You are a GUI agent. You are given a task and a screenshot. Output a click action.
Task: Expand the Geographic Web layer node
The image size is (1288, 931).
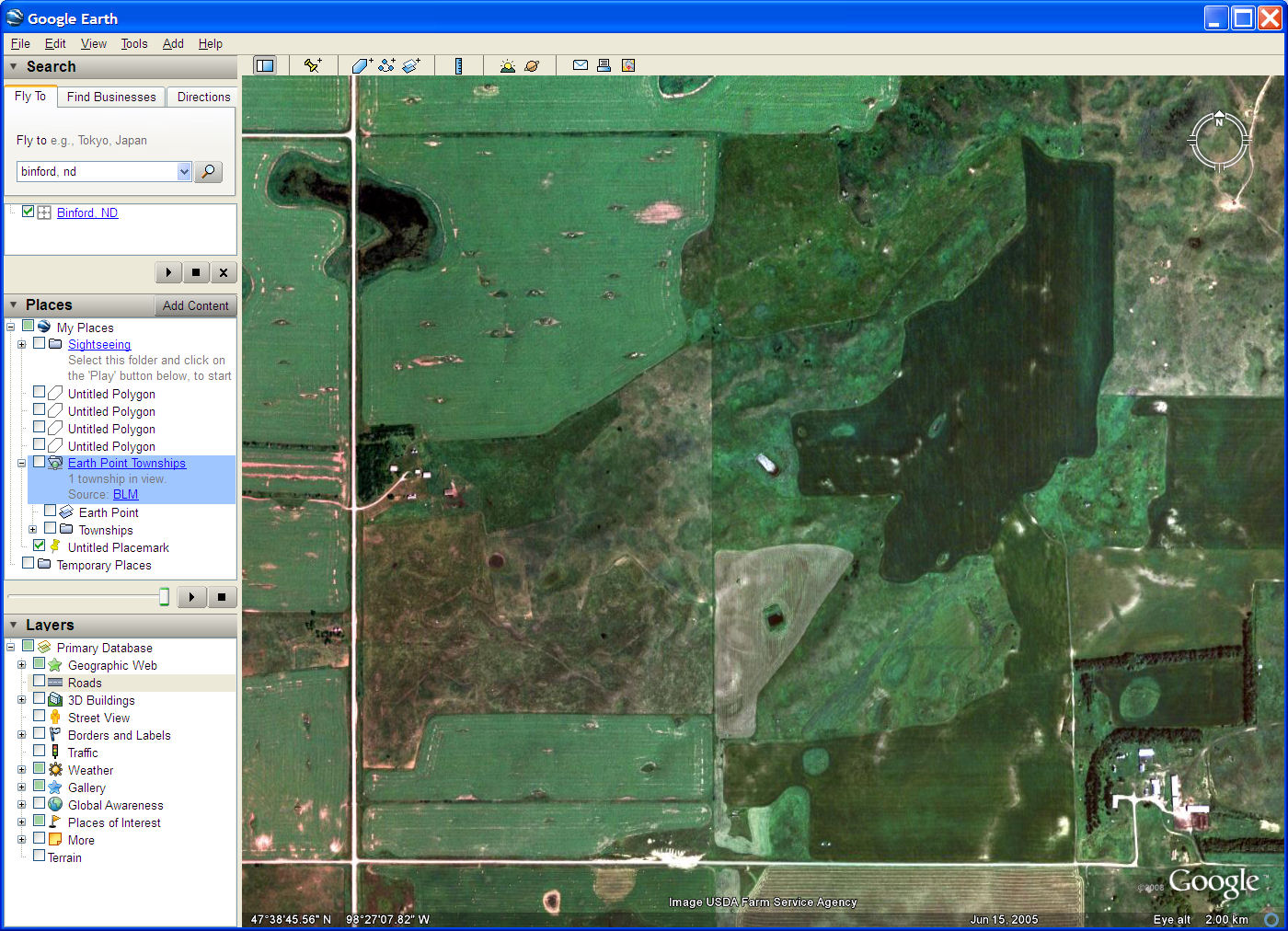[21, 665]
